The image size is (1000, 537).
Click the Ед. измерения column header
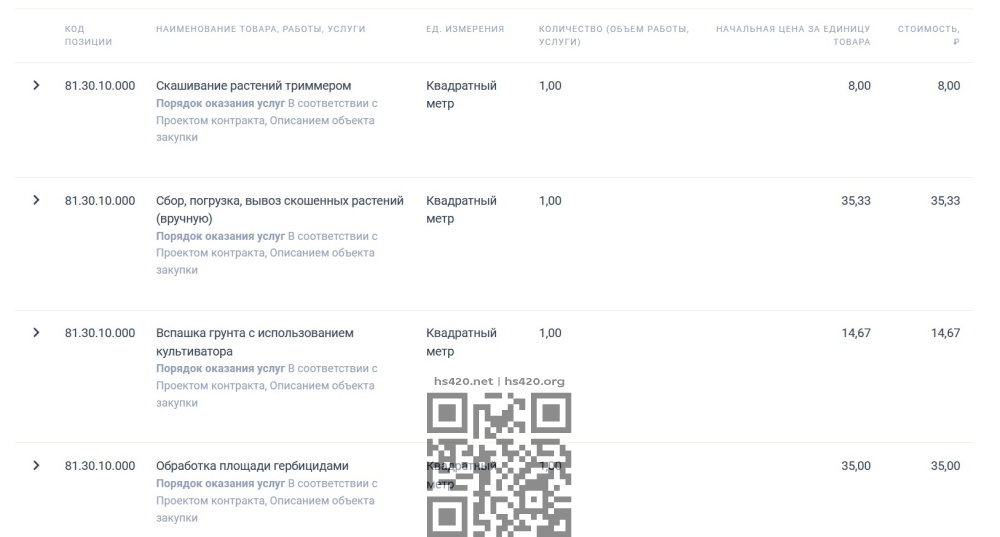click(465, 29)
